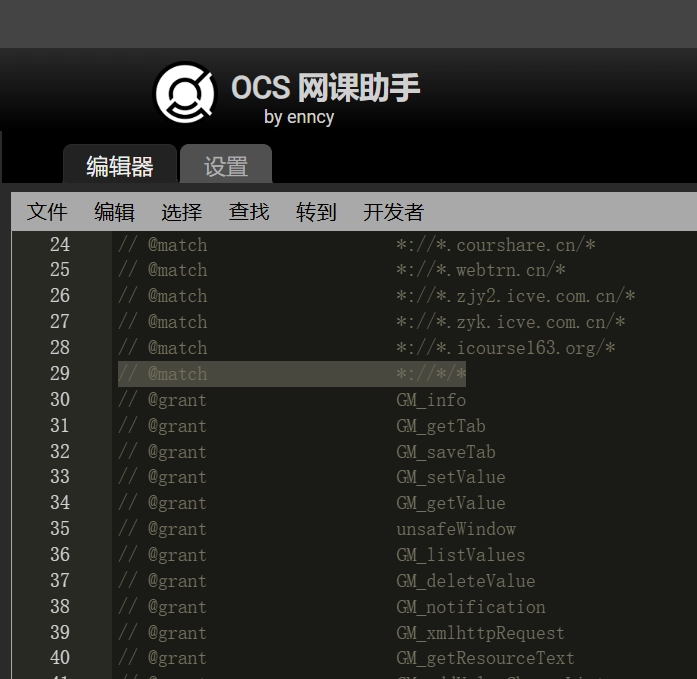697x679 pixels.
Task: Click the OCS script logo icon
Action: (x=184, y=94)
